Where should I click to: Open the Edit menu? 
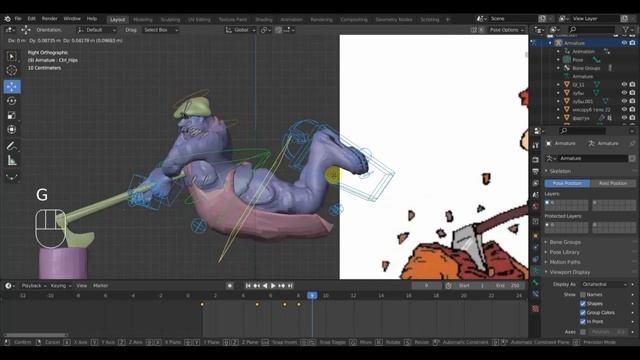tap(31, 19)
